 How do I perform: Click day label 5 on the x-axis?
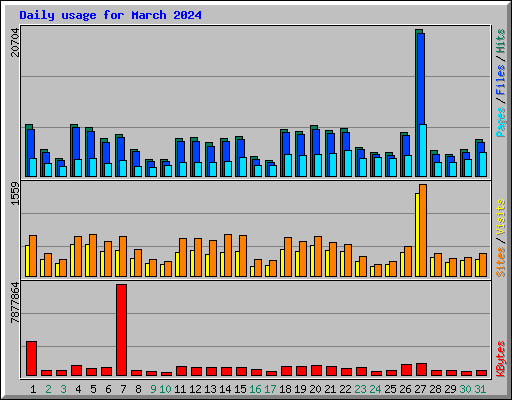click(93, 389)
